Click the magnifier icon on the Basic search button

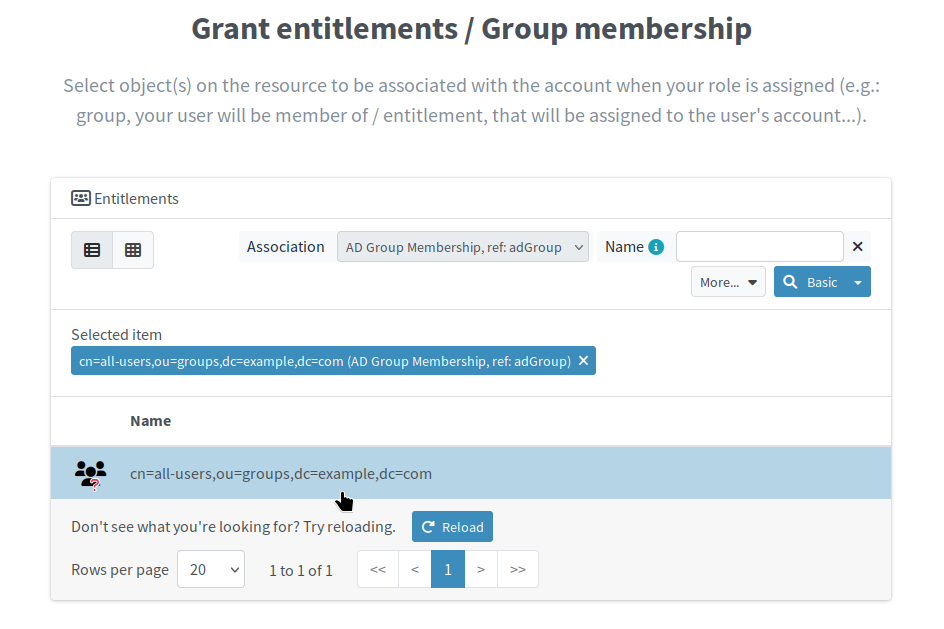click(x=791, y=281)
